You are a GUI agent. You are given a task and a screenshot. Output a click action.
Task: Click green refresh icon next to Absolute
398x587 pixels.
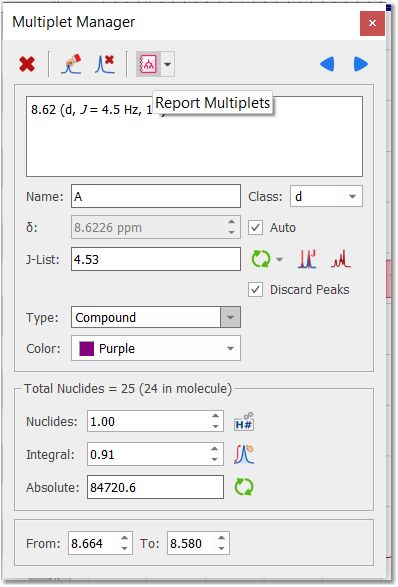244,487
